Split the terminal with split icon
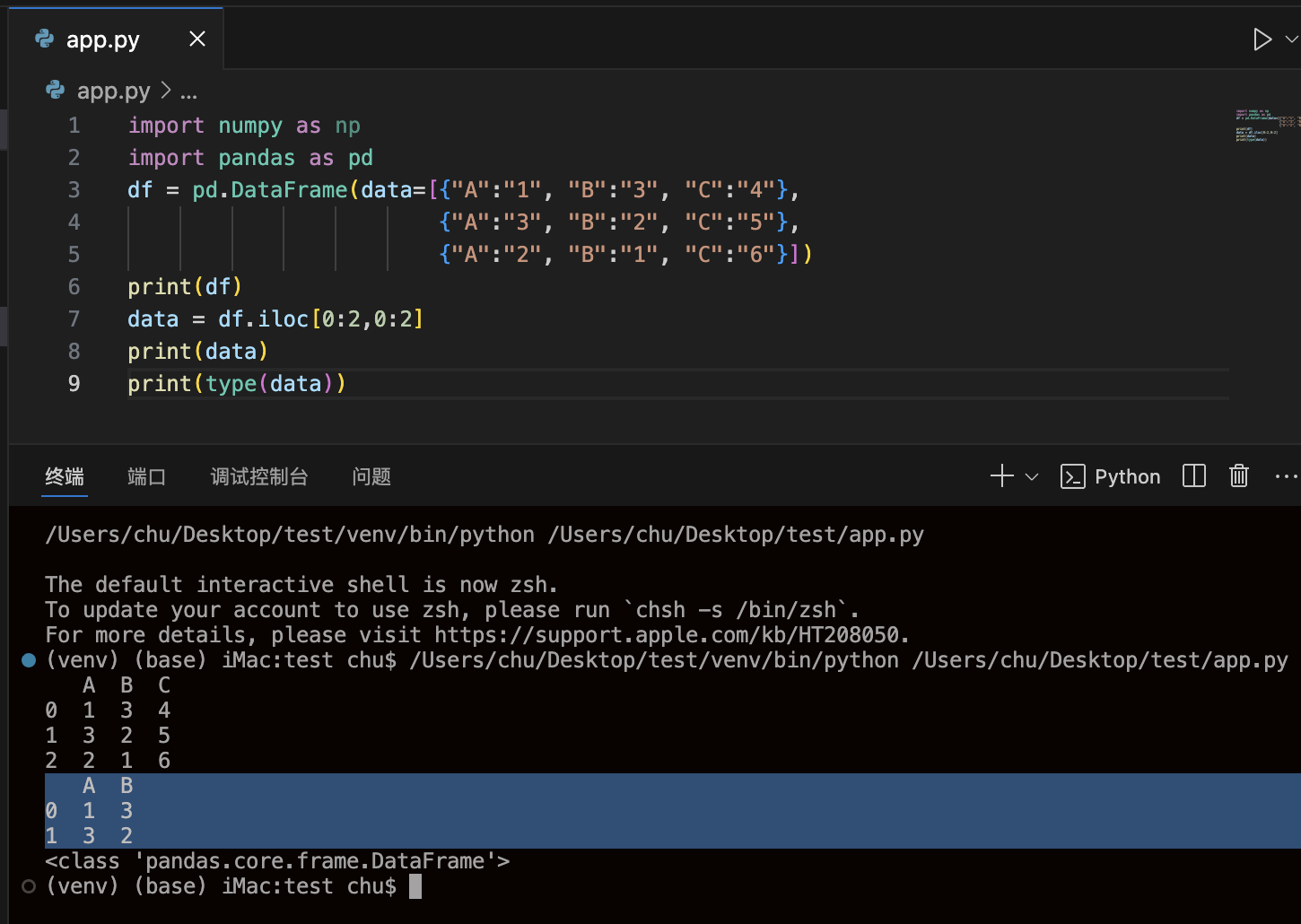 pos(1194,476)
